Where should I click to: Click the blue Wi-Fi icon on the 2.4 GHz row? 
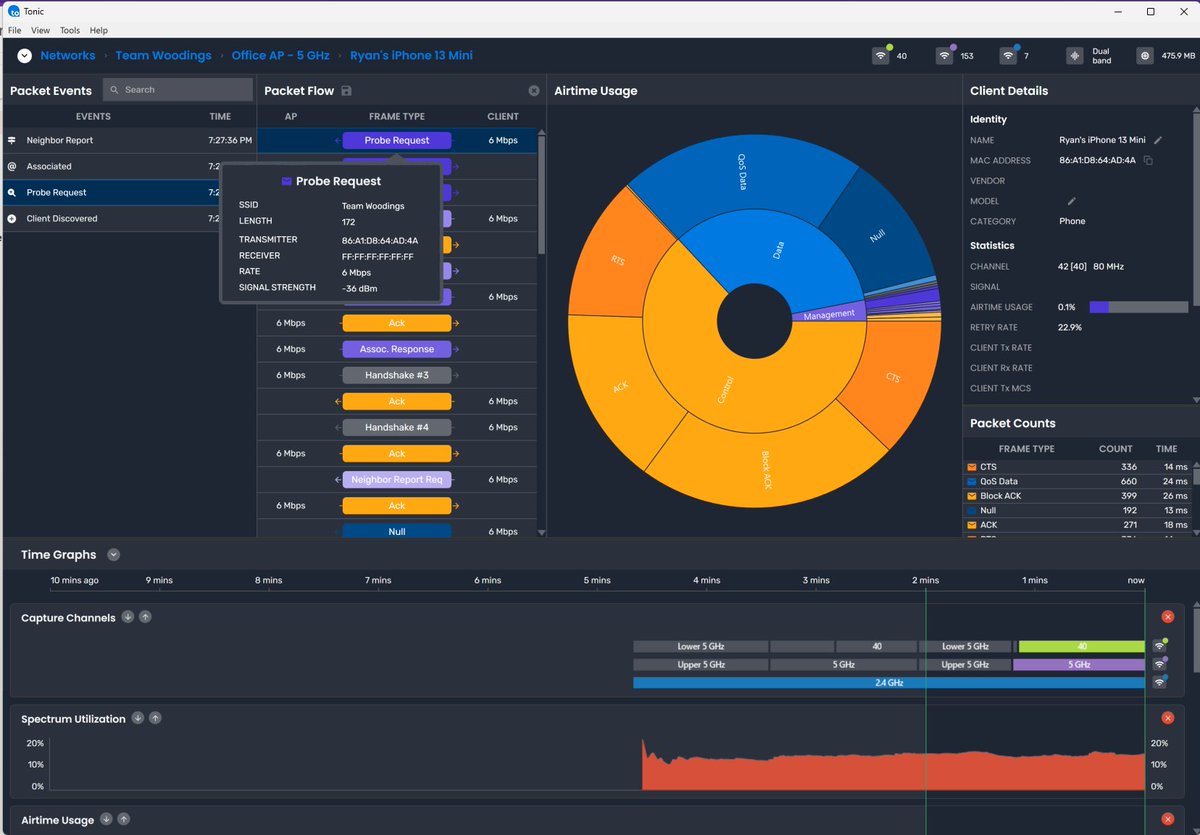click(x=1160, y=682)
